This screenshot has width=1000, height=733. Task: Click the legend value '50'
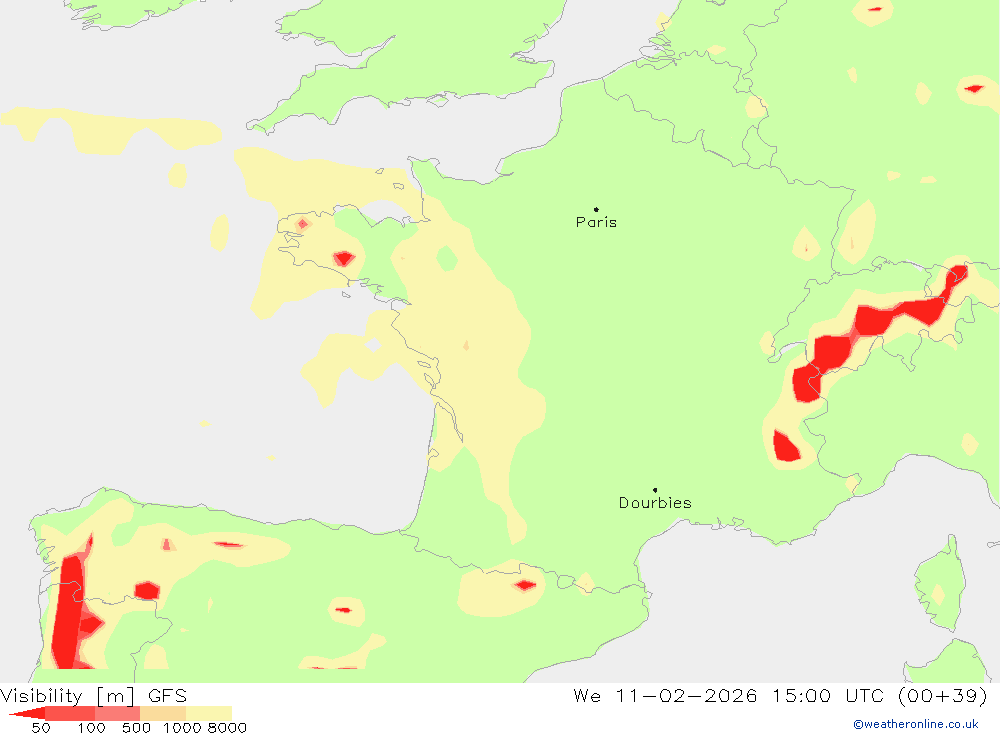point(41,727)
